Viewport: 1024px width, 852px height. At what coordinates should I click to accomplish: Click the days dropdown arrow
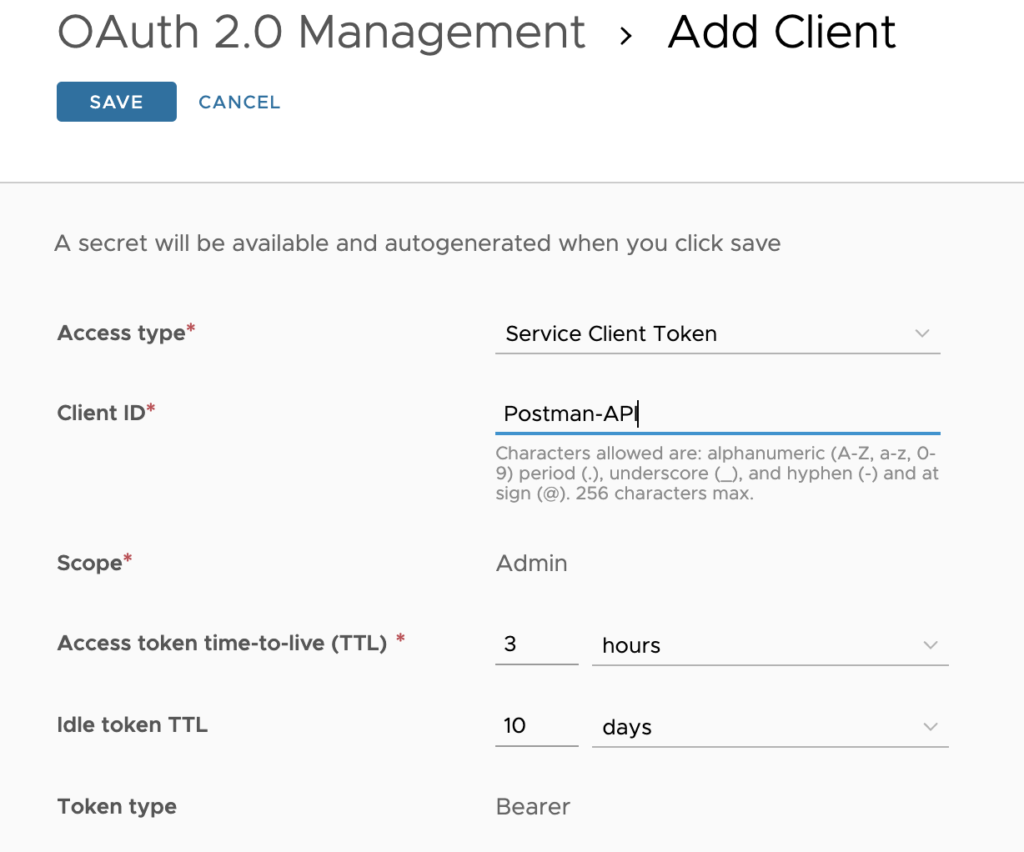coord(930,727)
